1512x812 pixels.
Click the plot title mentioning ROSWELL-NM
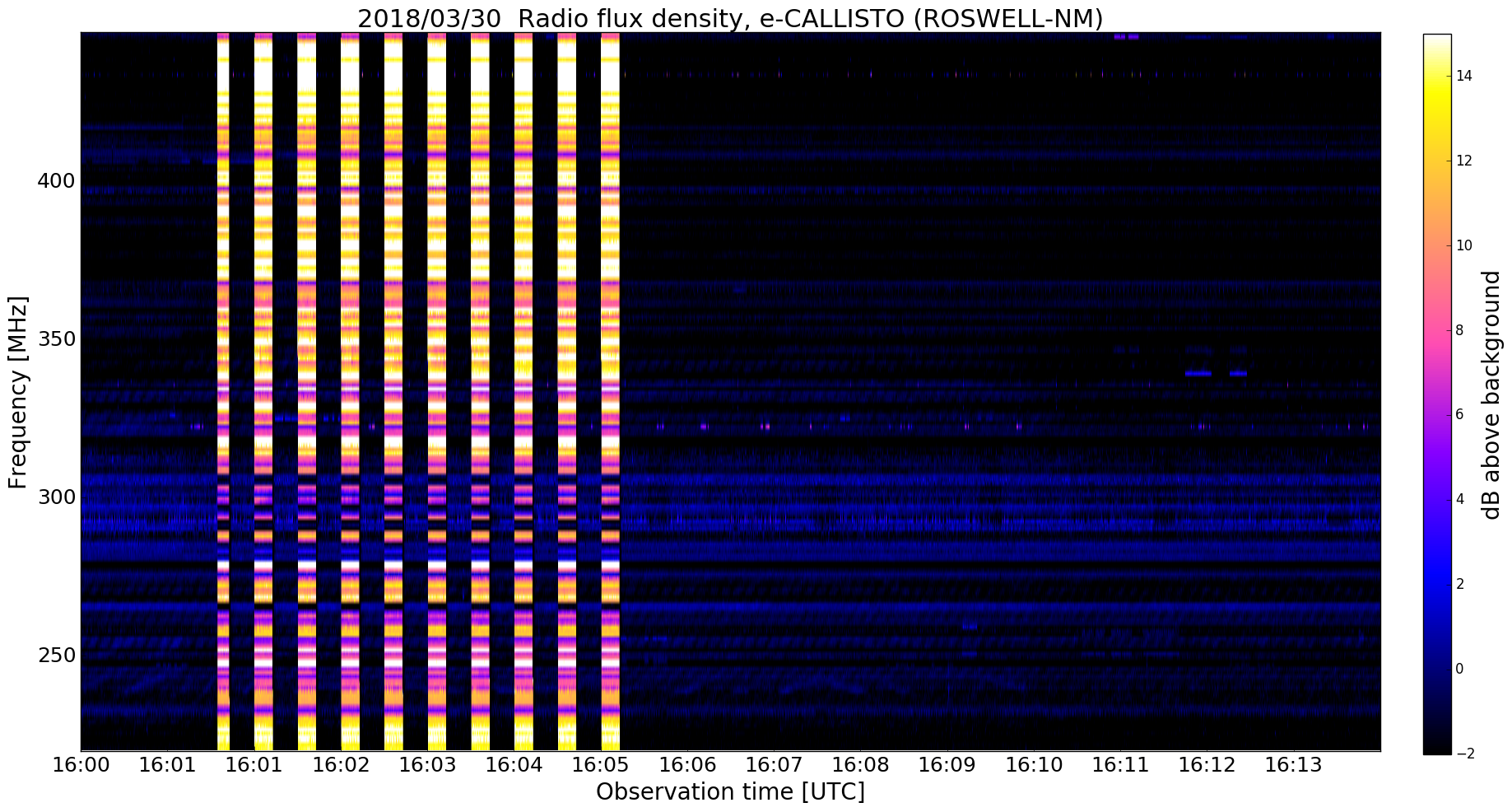(730, 18)
